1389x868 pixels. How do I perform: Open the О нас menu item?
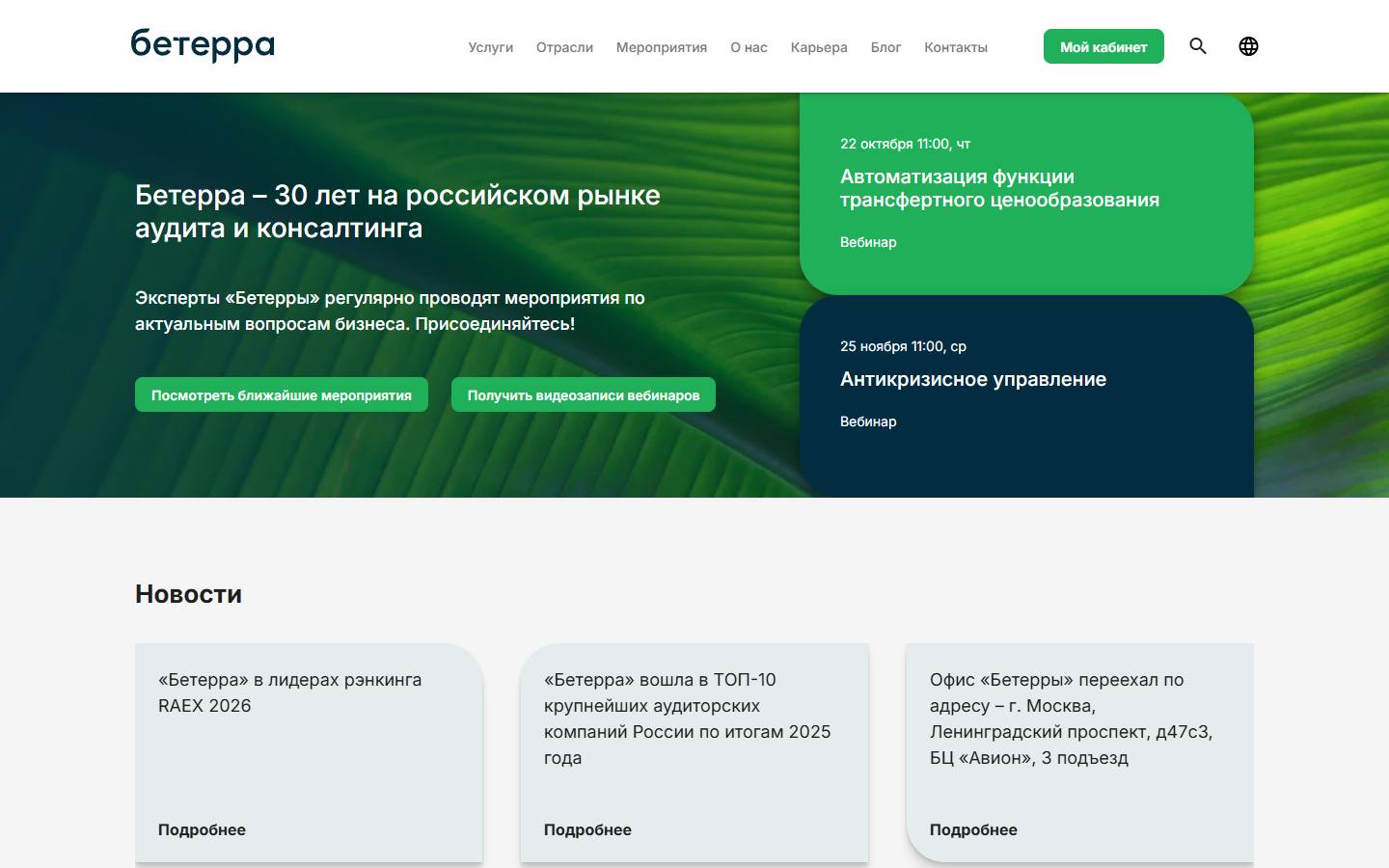[749, 47]
